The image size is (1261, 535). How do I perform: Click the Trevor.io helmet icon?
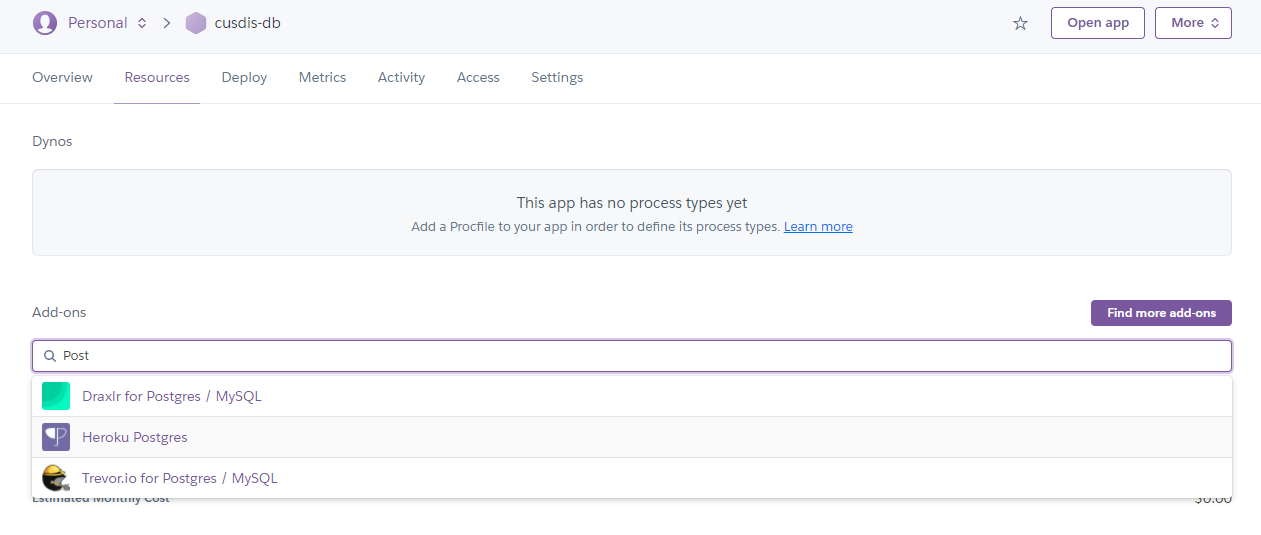[x=56, y=478]
